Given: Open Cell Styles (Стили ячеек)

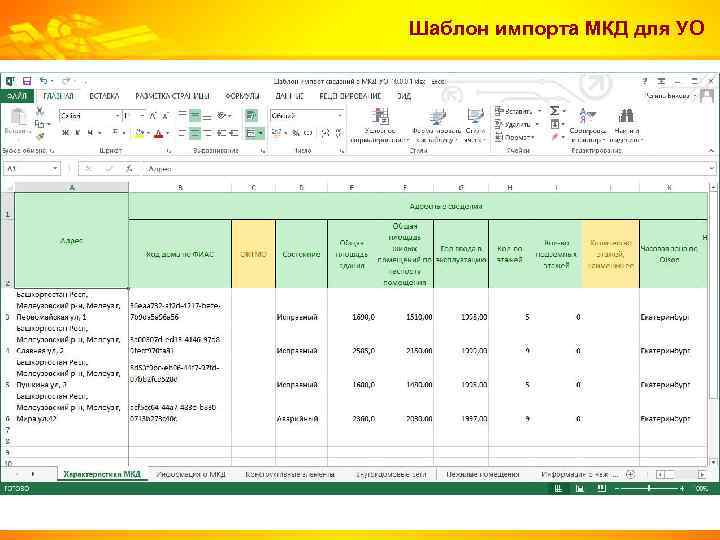Looking at the screenshot, I should [475, 126].
